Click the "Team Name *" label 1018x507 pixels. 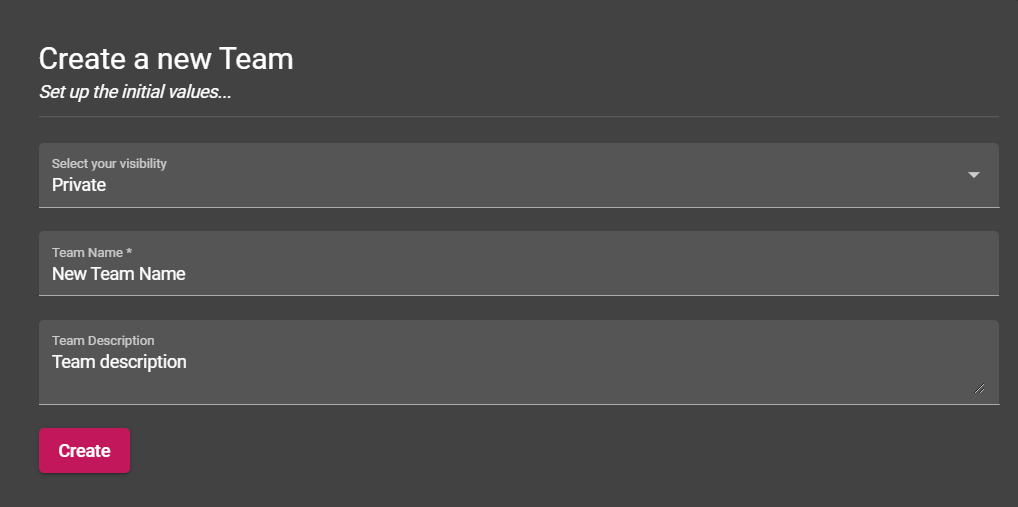pyautogui.click(x=92, y=253)
